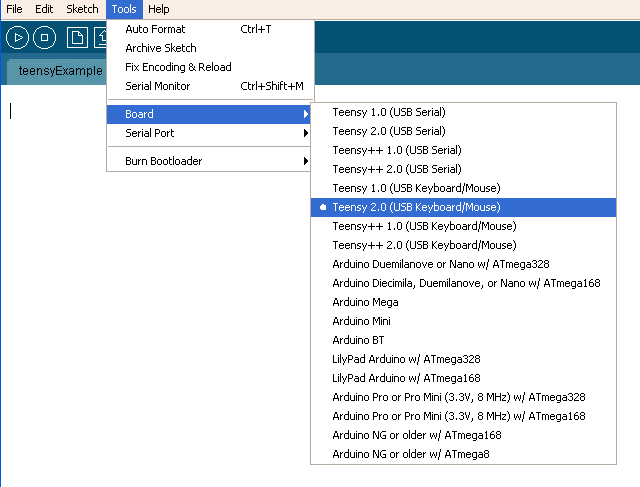The image size is (640, 487).
Task: Close the open Tools menu
Action: (x=124, y=9)
